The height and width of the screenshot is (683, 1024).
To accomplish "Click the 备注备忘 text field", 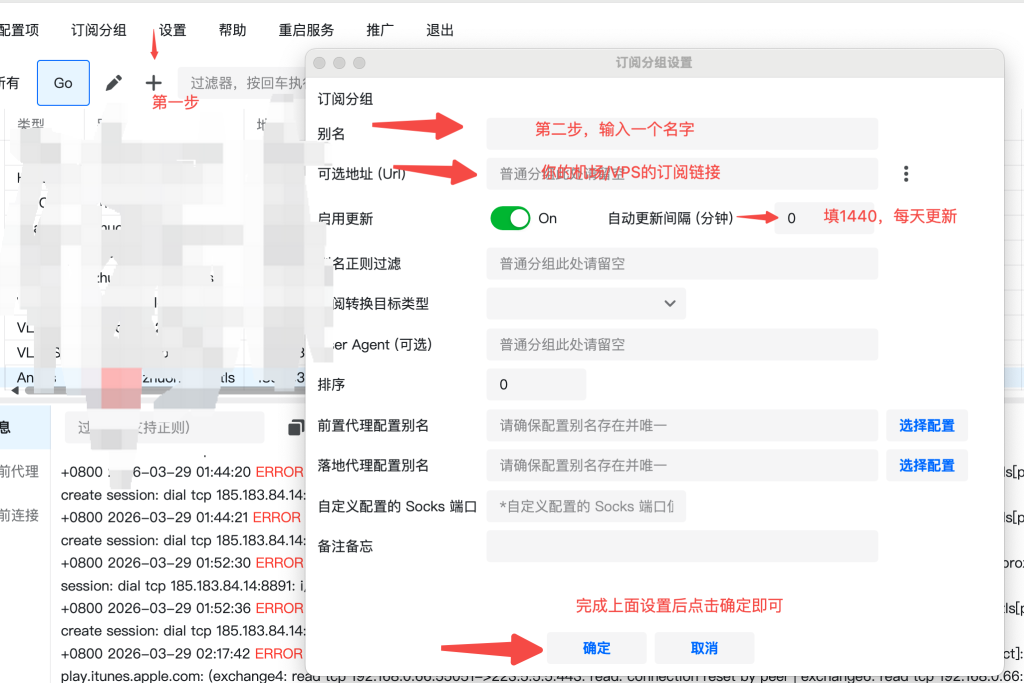I will 682,546.
